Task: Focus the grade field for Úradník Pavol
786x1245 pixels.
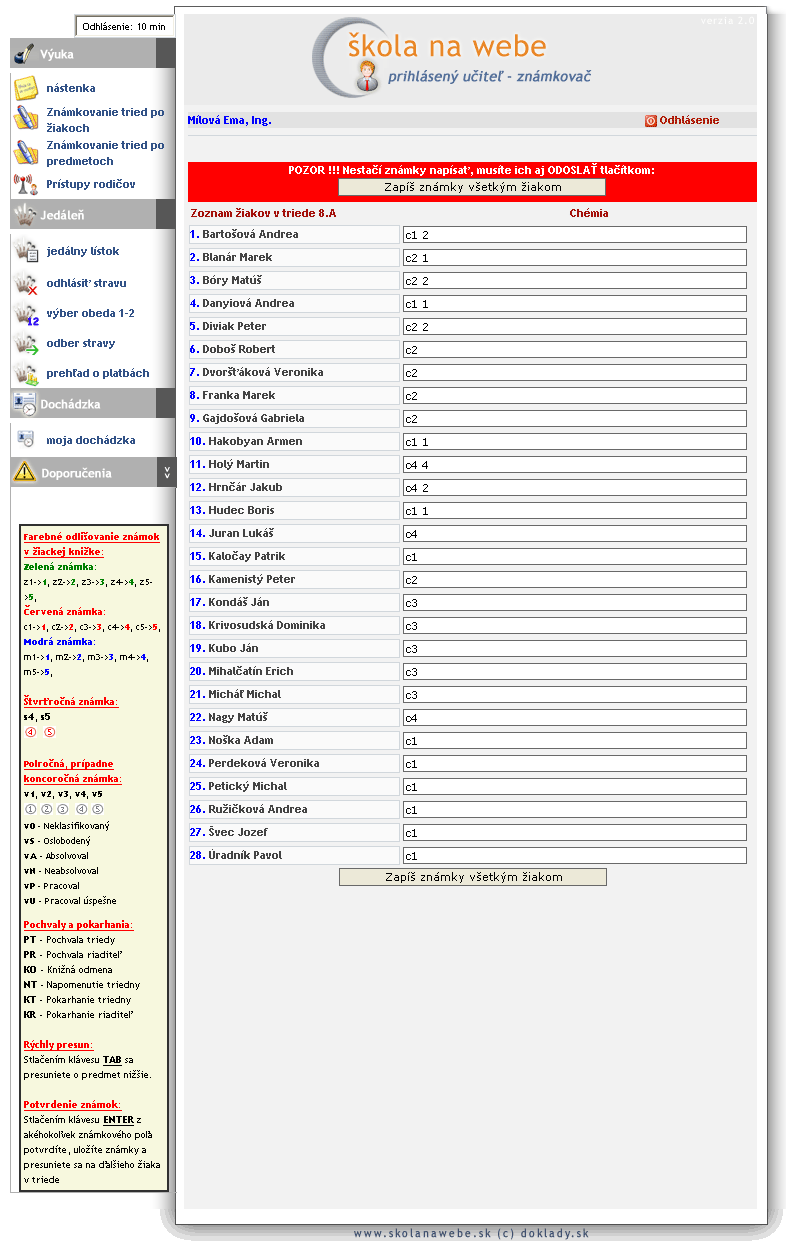Action: pos(574,856)
